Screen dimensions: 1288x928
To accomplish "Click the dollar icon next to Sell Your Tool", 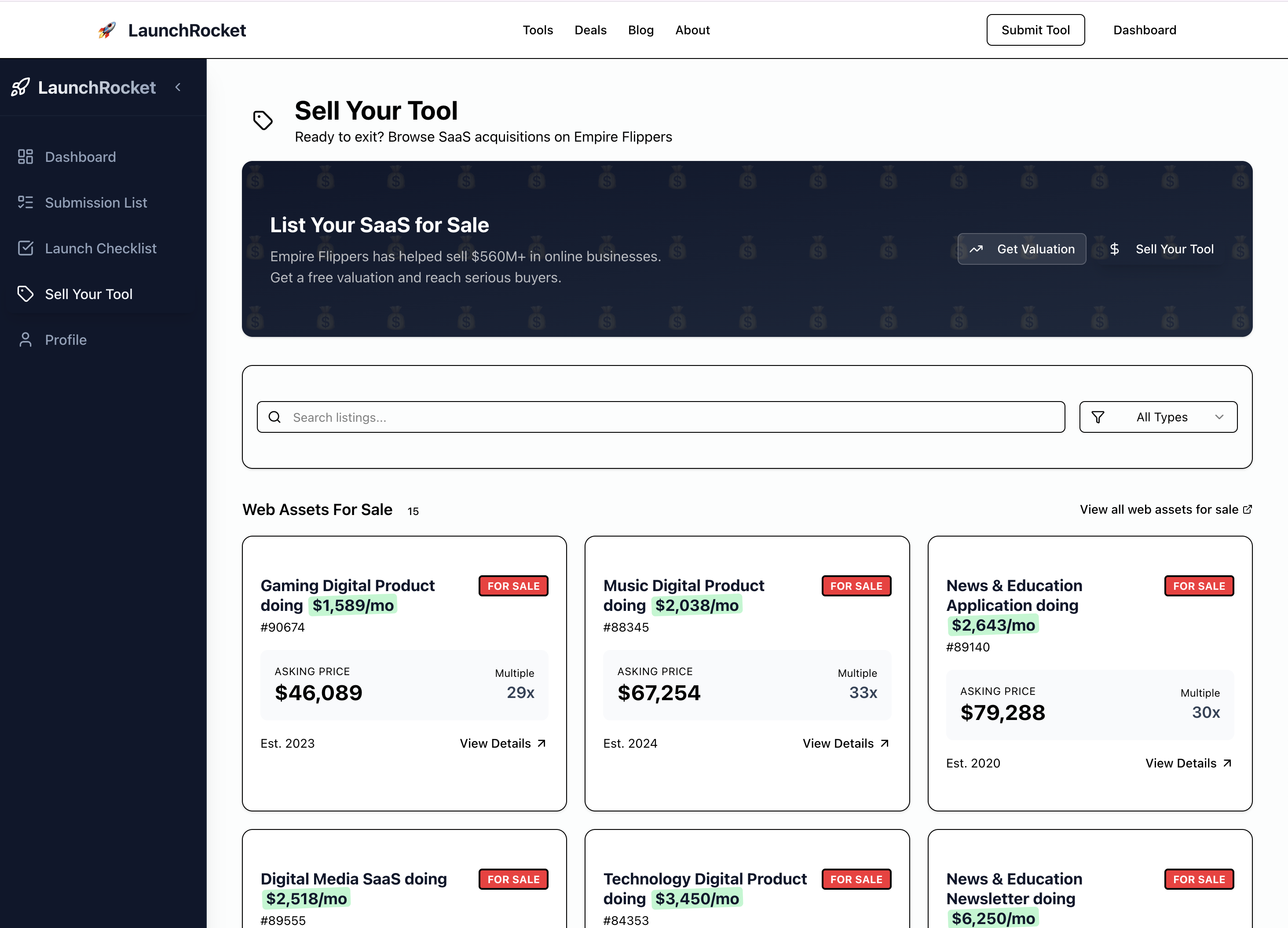I will (x=1115, y=249).
